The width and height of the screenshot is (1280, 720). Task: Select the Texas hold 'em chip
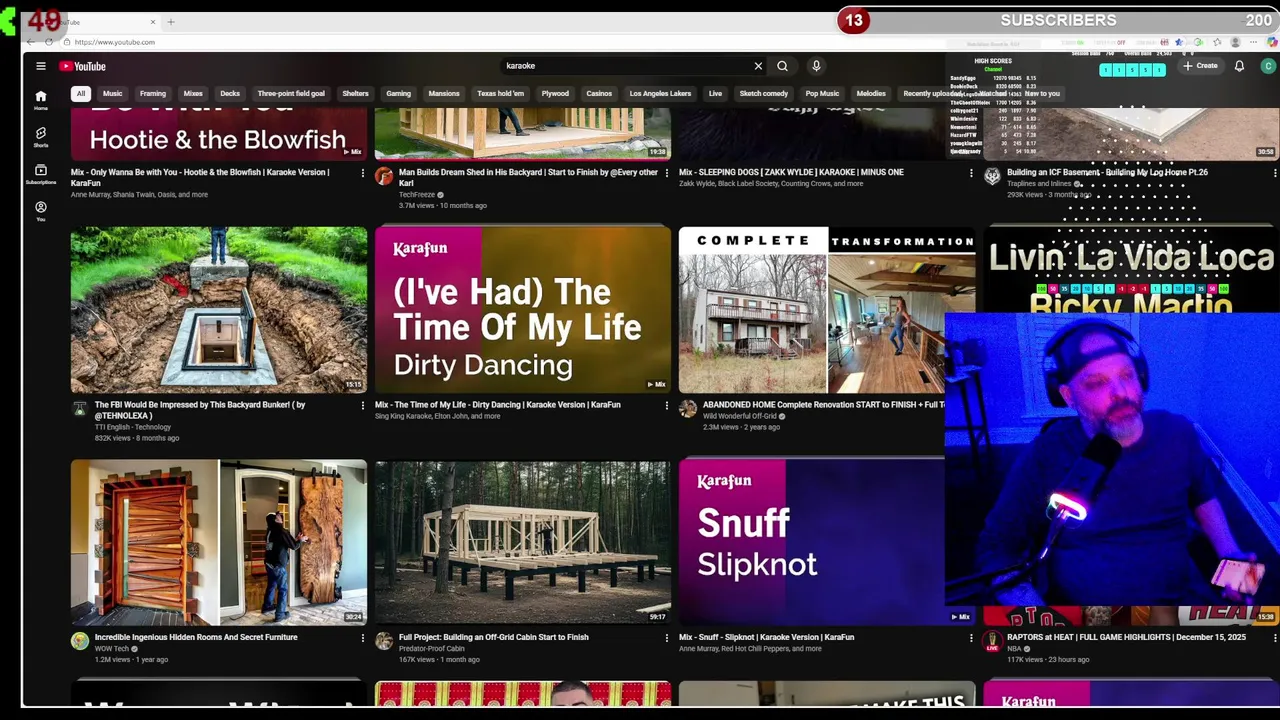500,94
